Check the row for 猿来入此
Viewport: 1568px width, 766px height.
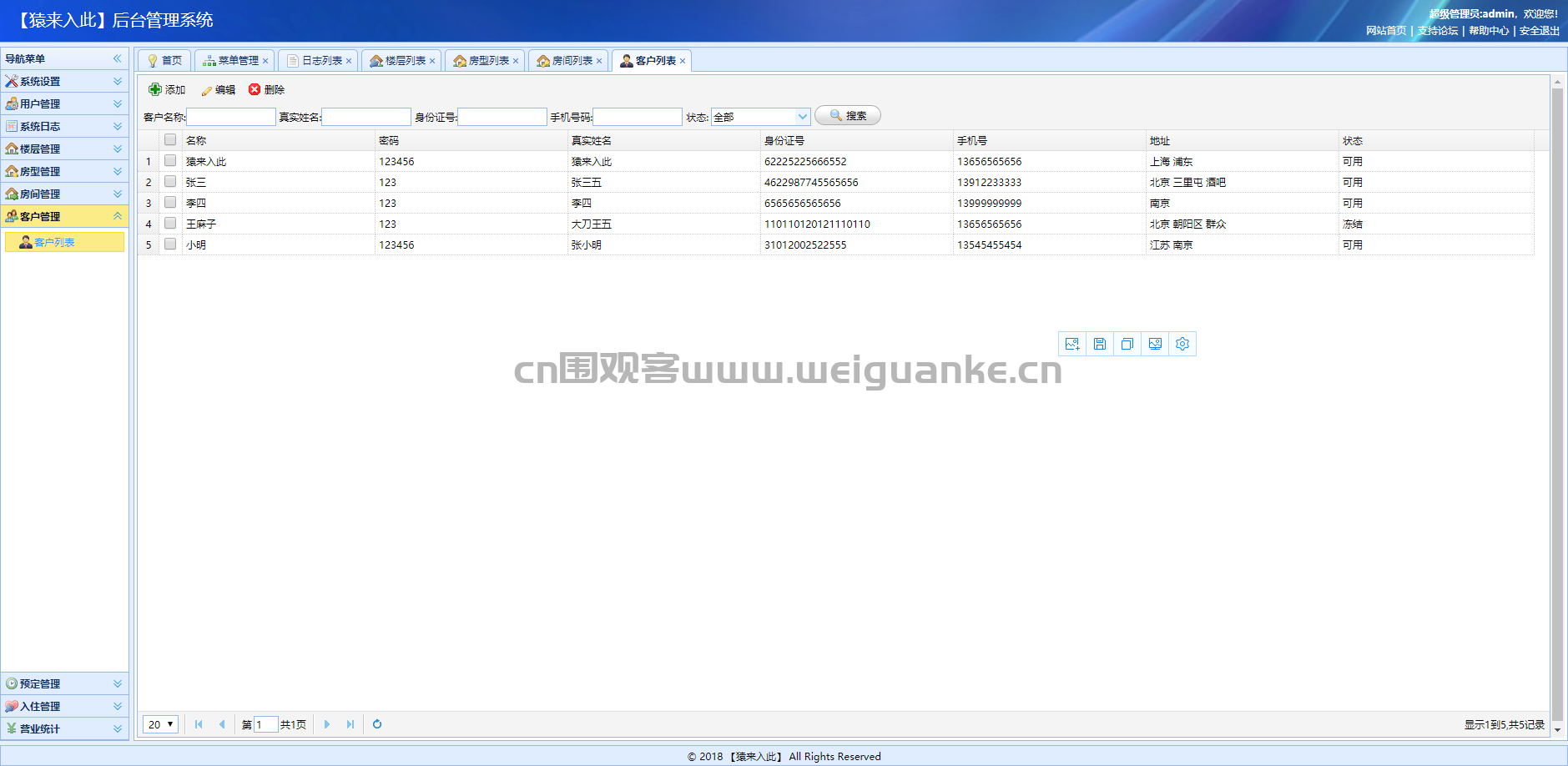click(170, 160)
